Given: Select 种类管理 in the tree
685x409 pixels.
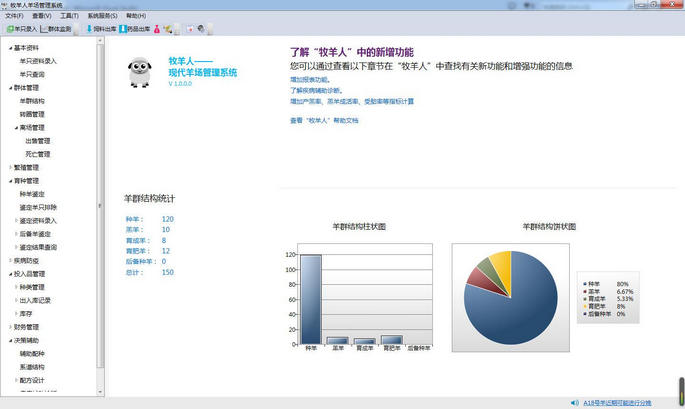Looking at the screenshot, I should tap(32, 287).
